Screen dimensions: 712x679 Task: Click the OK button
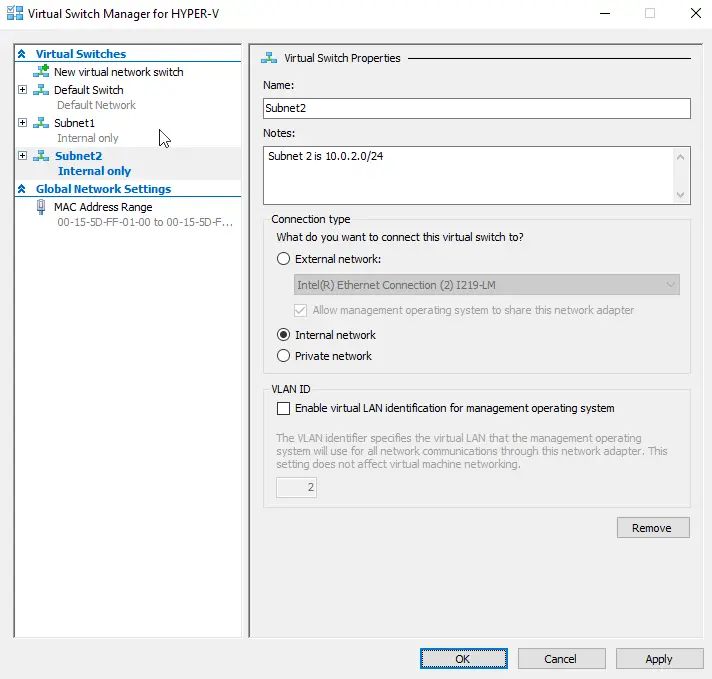click(x=464, y=659)
